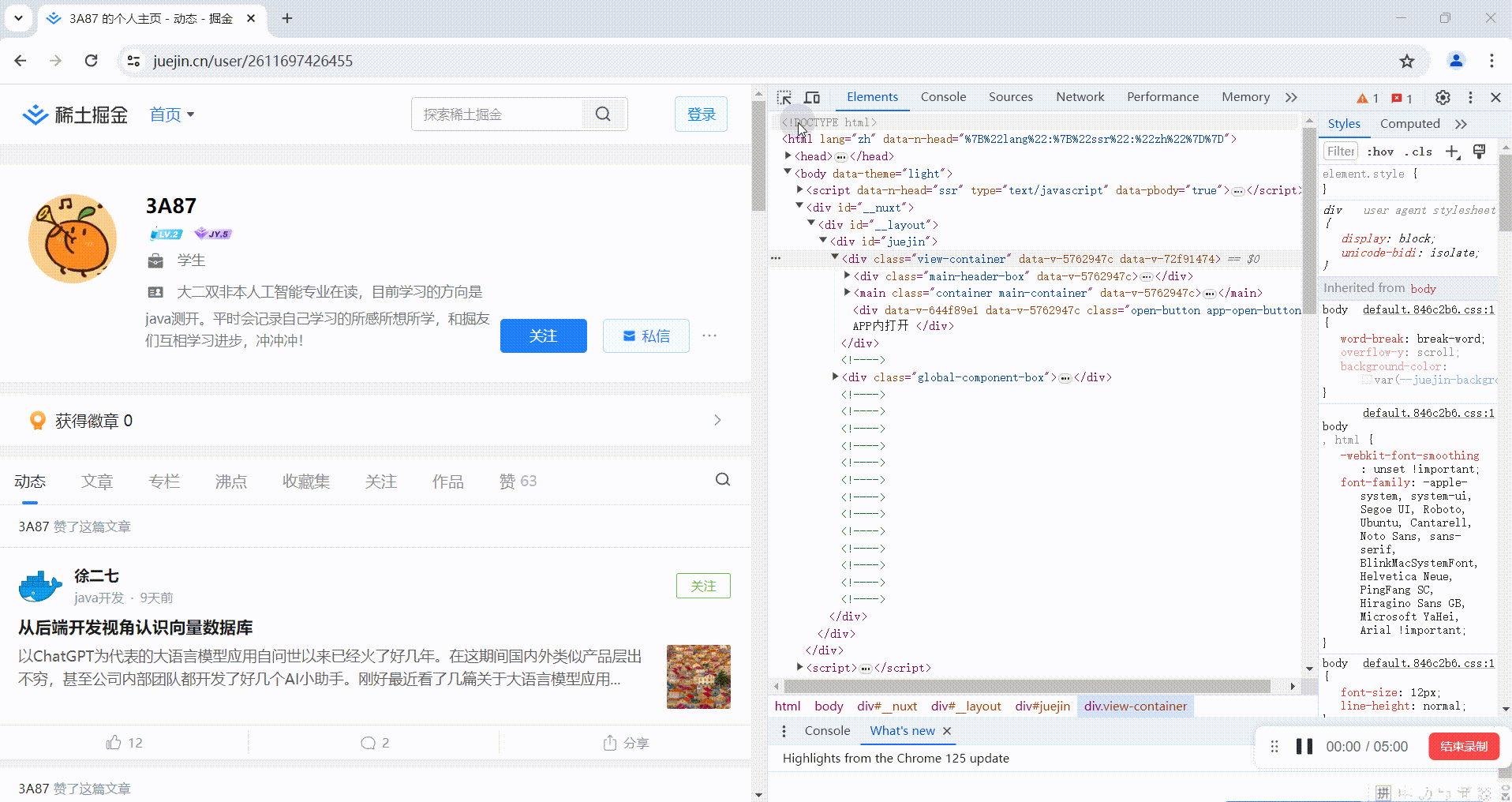Open the 赞 63 tab
This screenshot has height=802, width=1512.
click(518, 482)
